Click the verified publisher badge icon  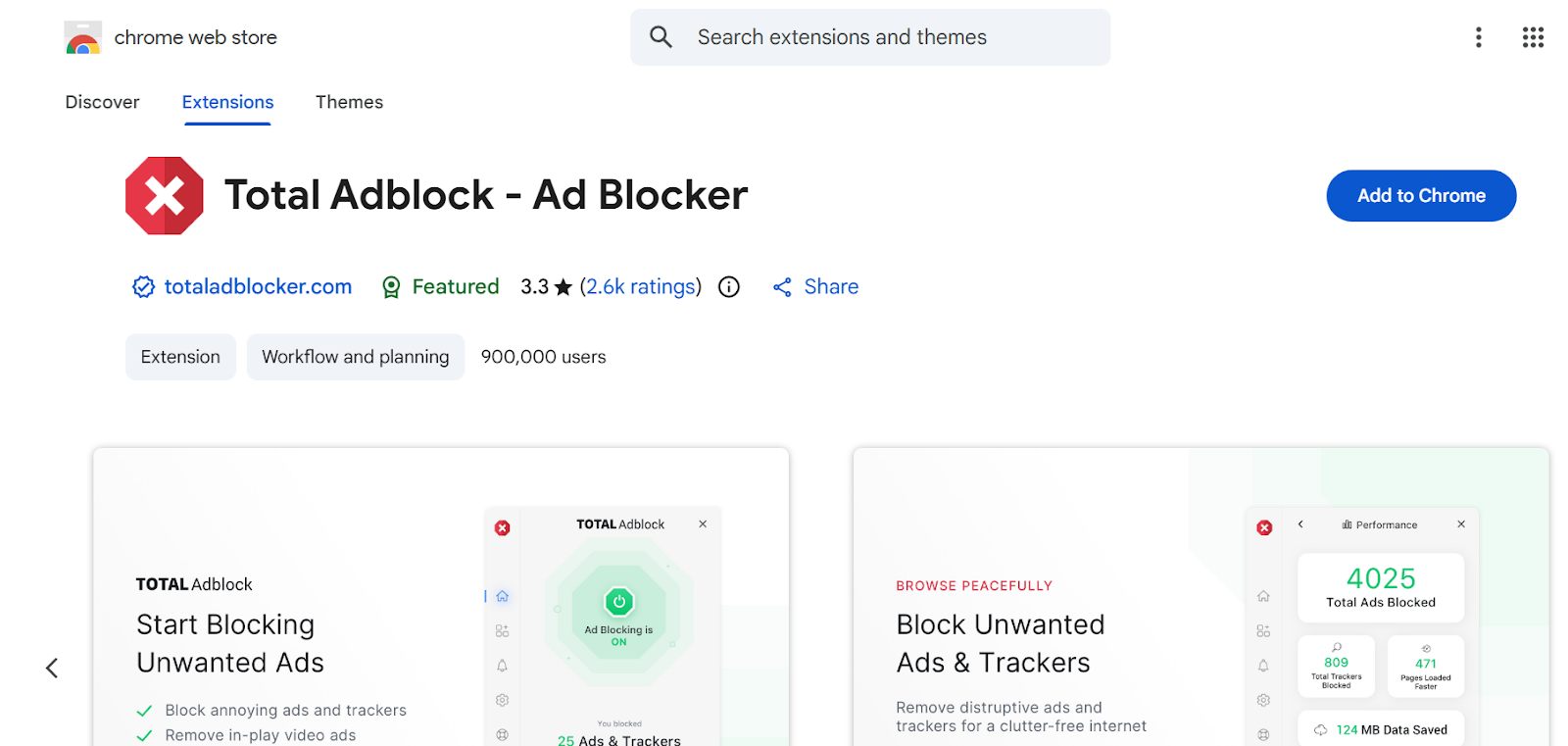[x=144, y=287]
